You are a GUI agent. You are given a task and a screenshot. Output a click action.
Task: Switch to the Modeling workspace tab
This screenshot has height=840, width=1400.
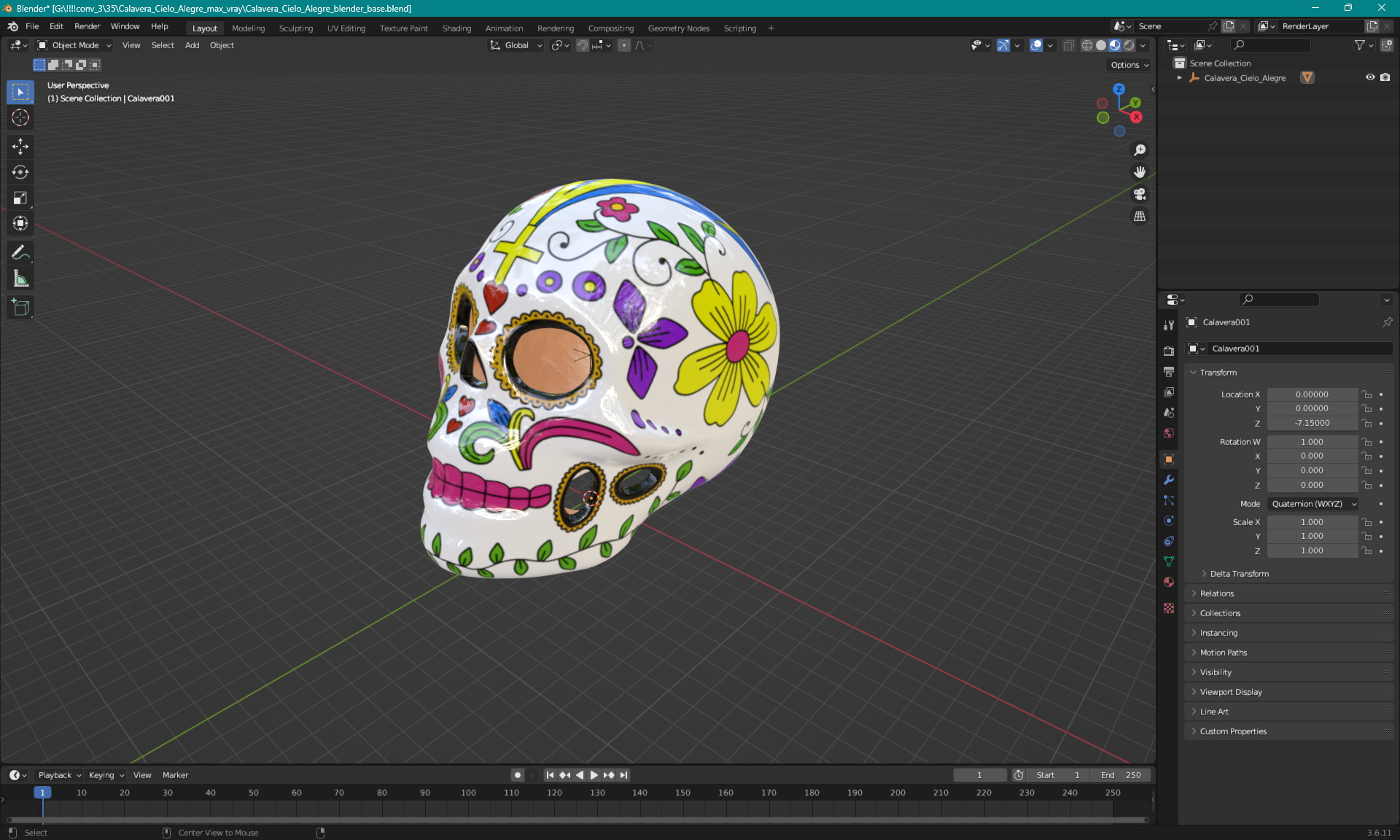point(248,28)
